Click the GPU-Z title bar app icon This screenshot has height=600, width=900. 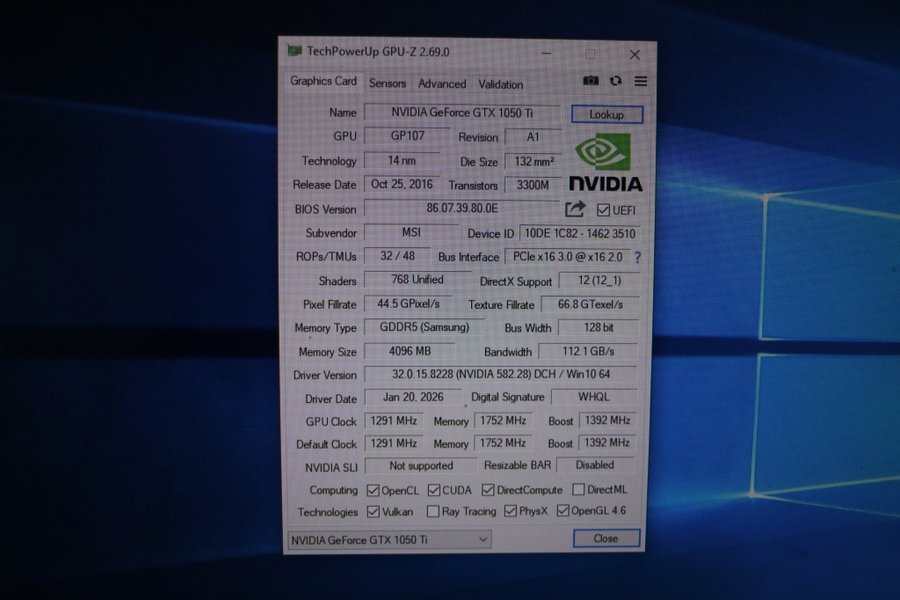tap(294, 51)
